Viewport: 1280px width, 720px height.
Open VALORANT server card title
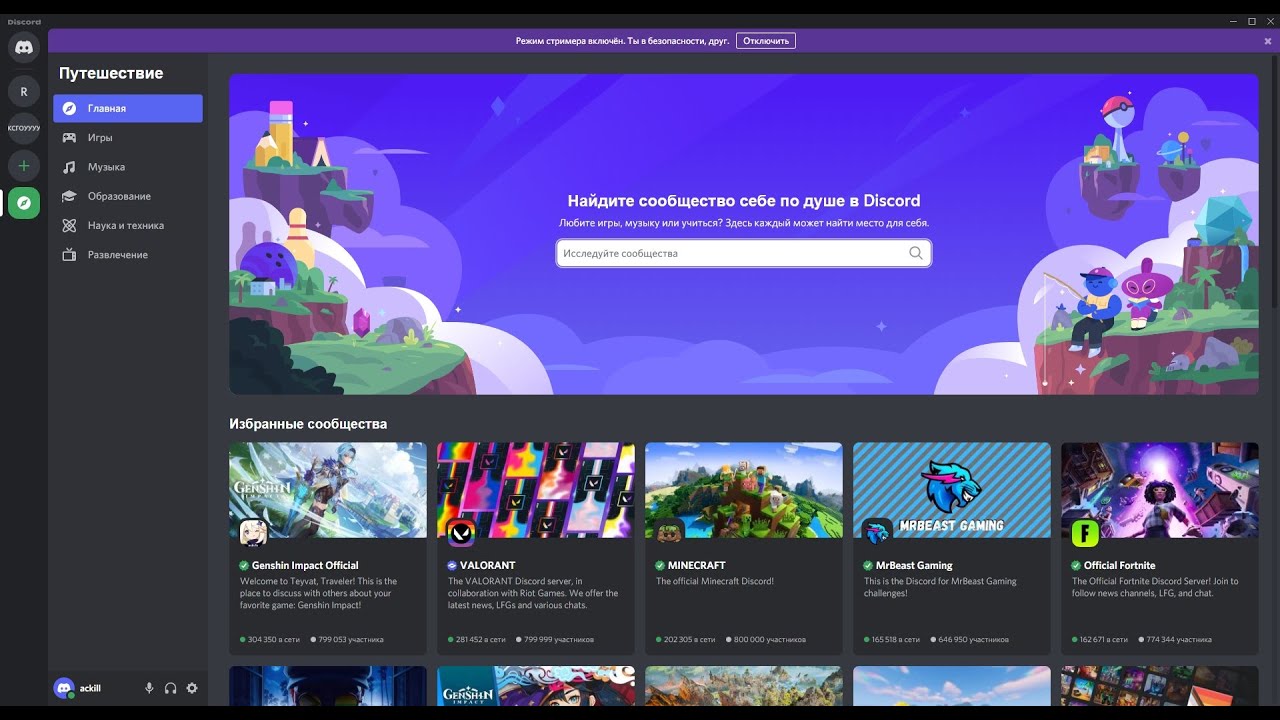click(x=488, y=565)
